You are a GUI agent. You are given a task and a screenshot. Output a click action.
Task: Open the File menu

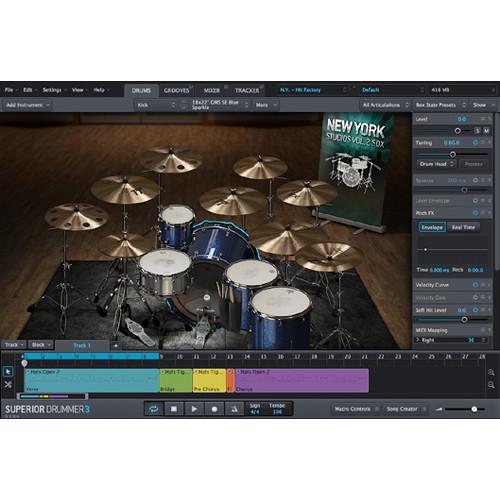click(x=10, y=90)
